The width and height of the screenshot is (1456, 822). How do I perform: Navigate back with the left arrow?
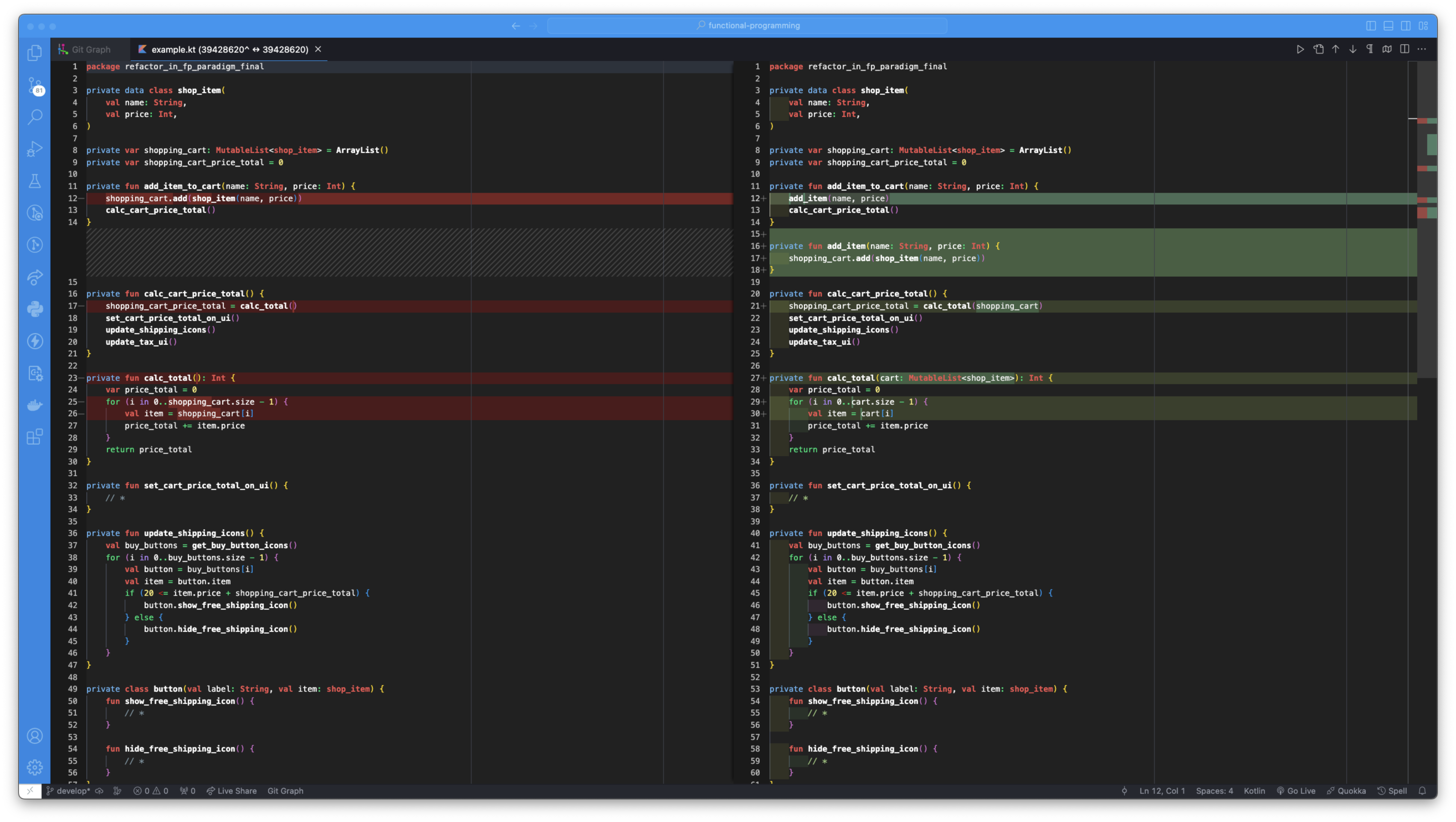(516, 25)
